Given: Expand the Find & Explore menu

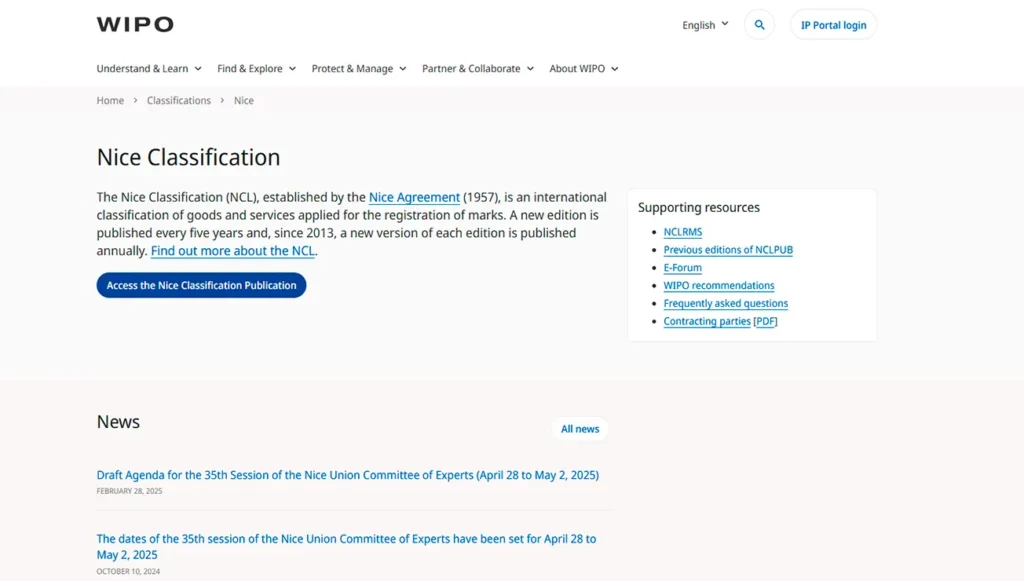Looking at the screenshot, I should click(256, 69).
